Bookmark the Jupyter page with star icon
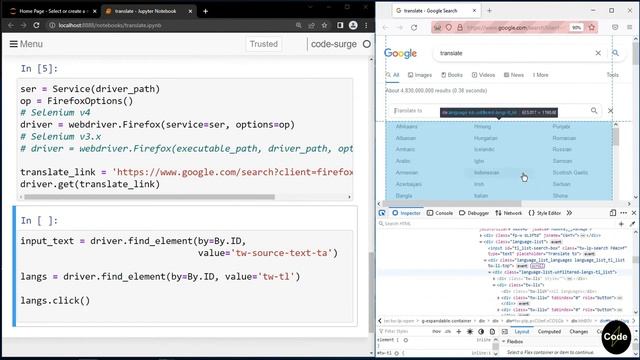 click(x=324, y=25)
